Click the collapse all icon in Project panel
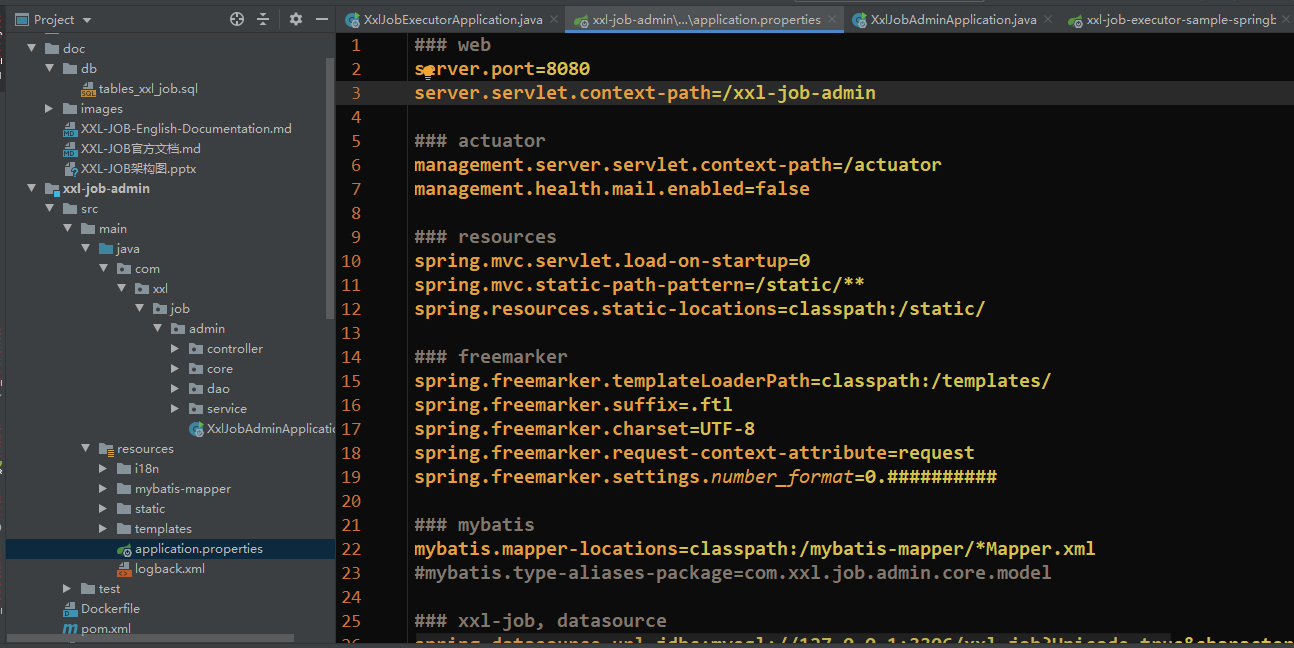The width and height of the screenshot is (1294, 648). (x=263, y=19)
